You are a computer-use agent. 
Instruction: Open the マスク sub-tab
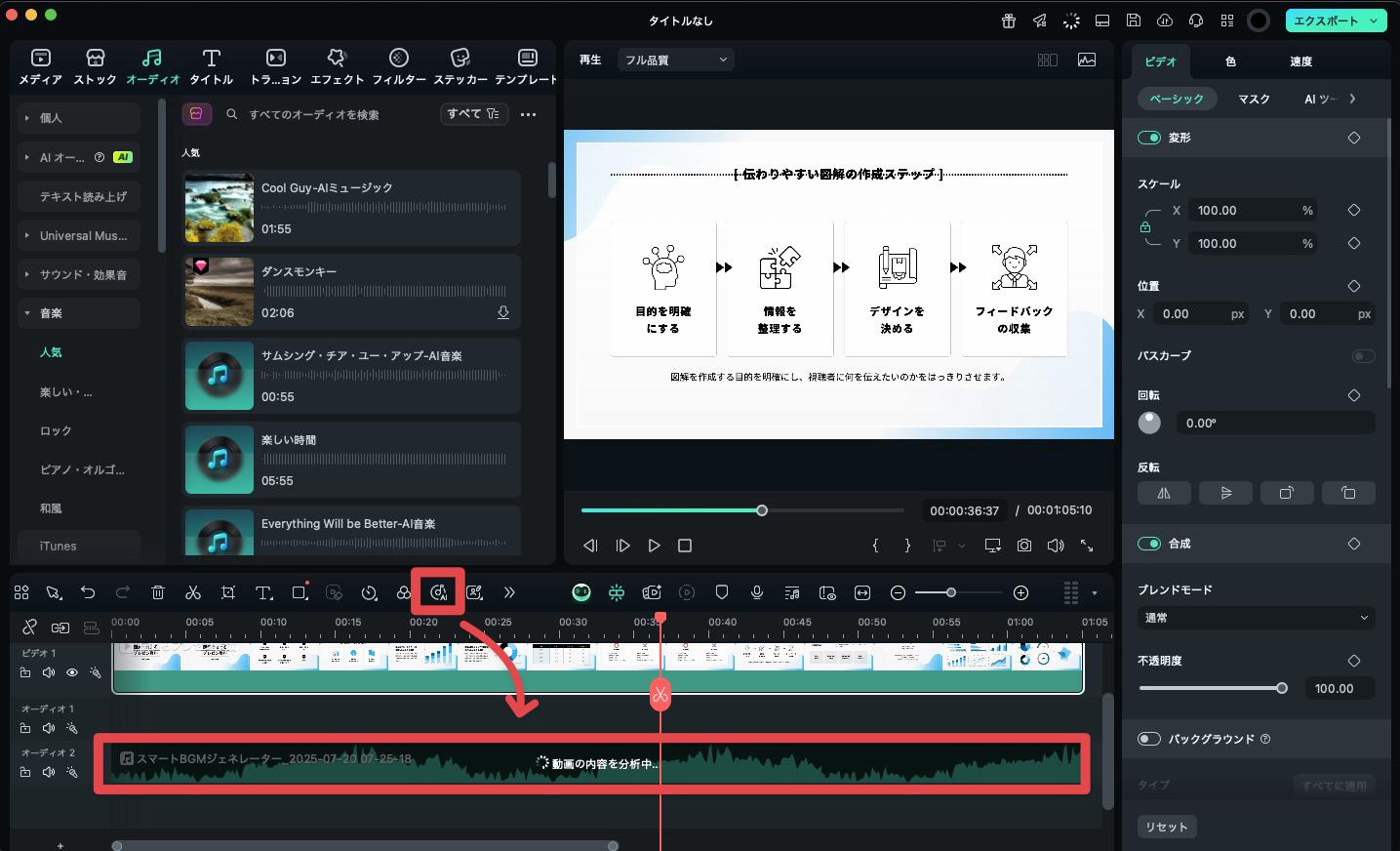click(x=1254, y=99)
